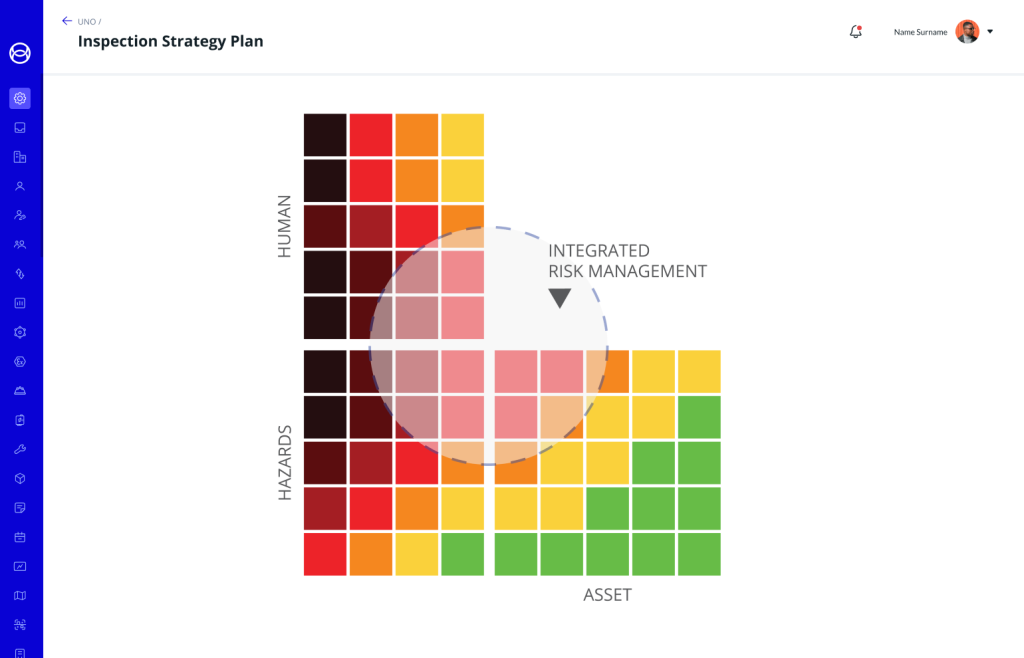Click the top-right yellow cell in HUMAN grid

(x=462, y=135)
